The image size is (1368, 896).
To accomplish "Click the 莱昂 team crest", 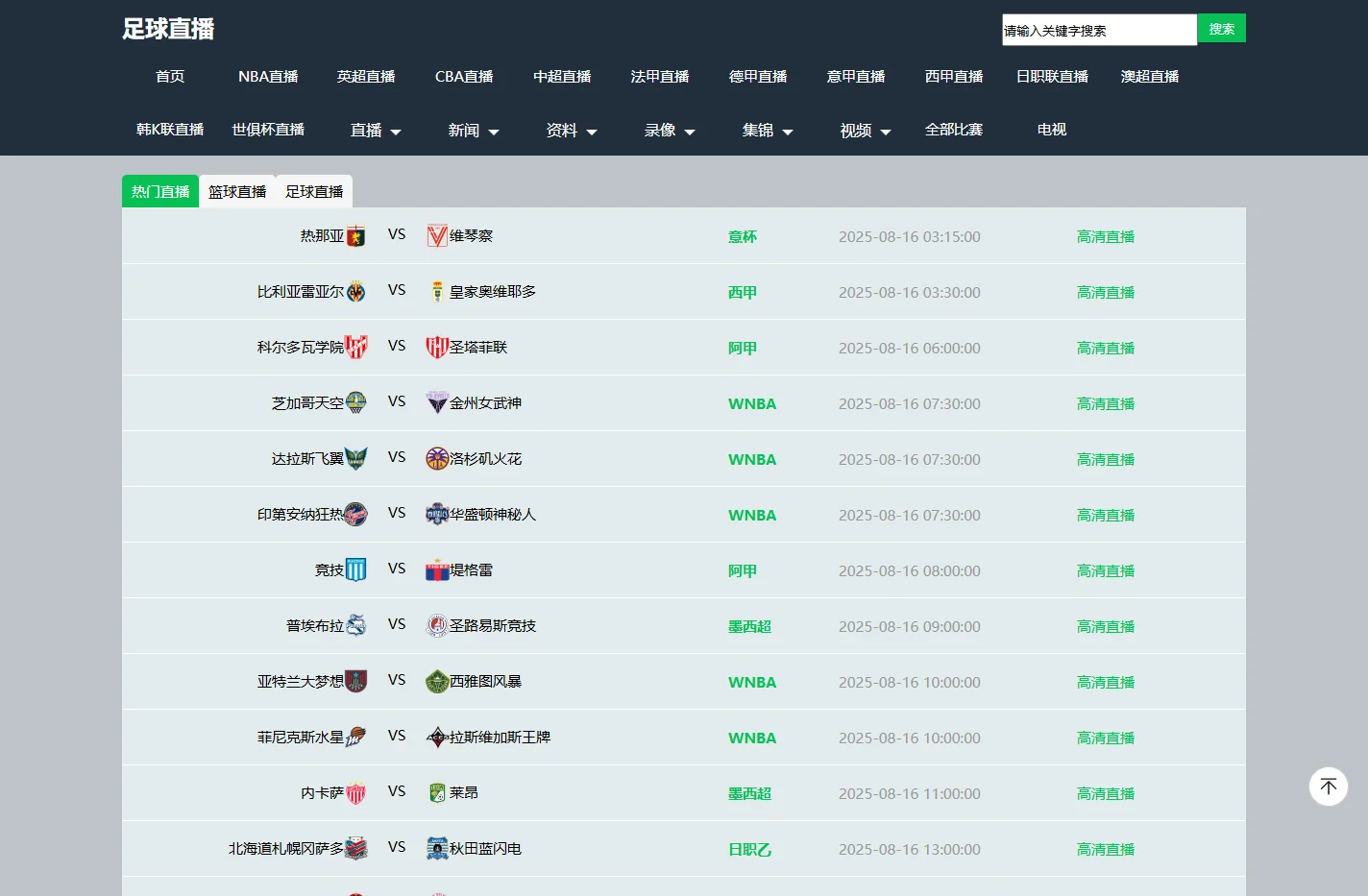I will click(x=437, y=793).
